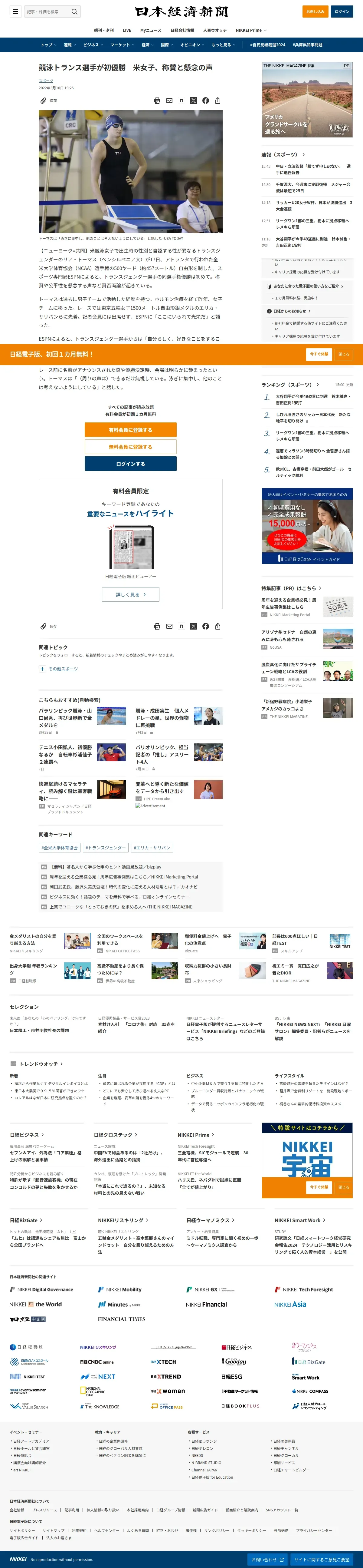Click 無料会員に登録する button
This screenshot has height=1568, width=363.
131,447
